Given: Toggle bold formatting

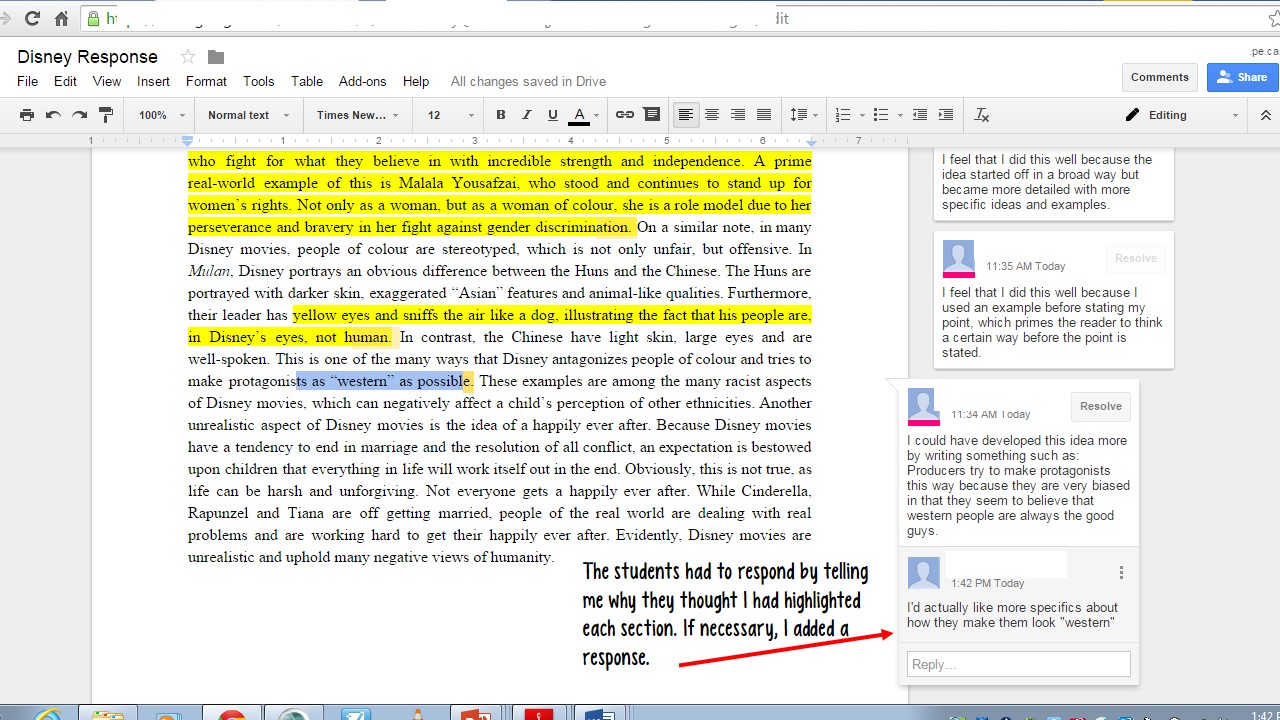Looking at the screenshot, I should (x=500, y=114).
